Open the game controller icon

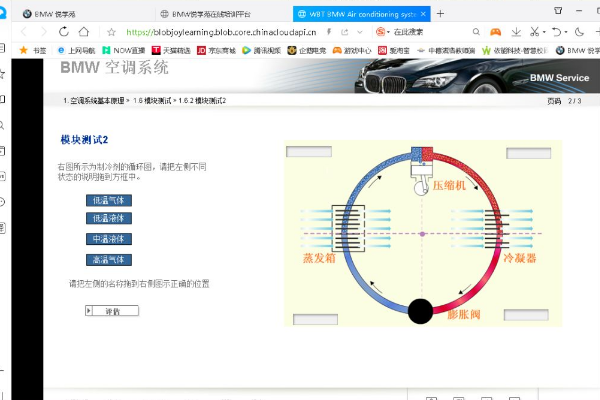click(496, 32)
